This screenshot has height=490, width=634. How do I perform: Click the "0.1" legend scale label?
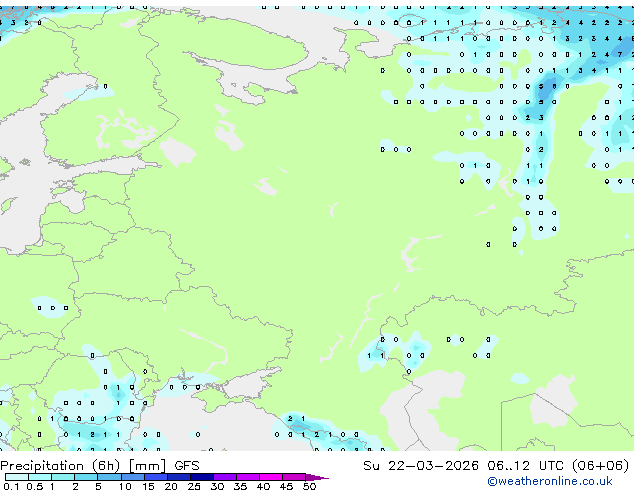point(11,486)
